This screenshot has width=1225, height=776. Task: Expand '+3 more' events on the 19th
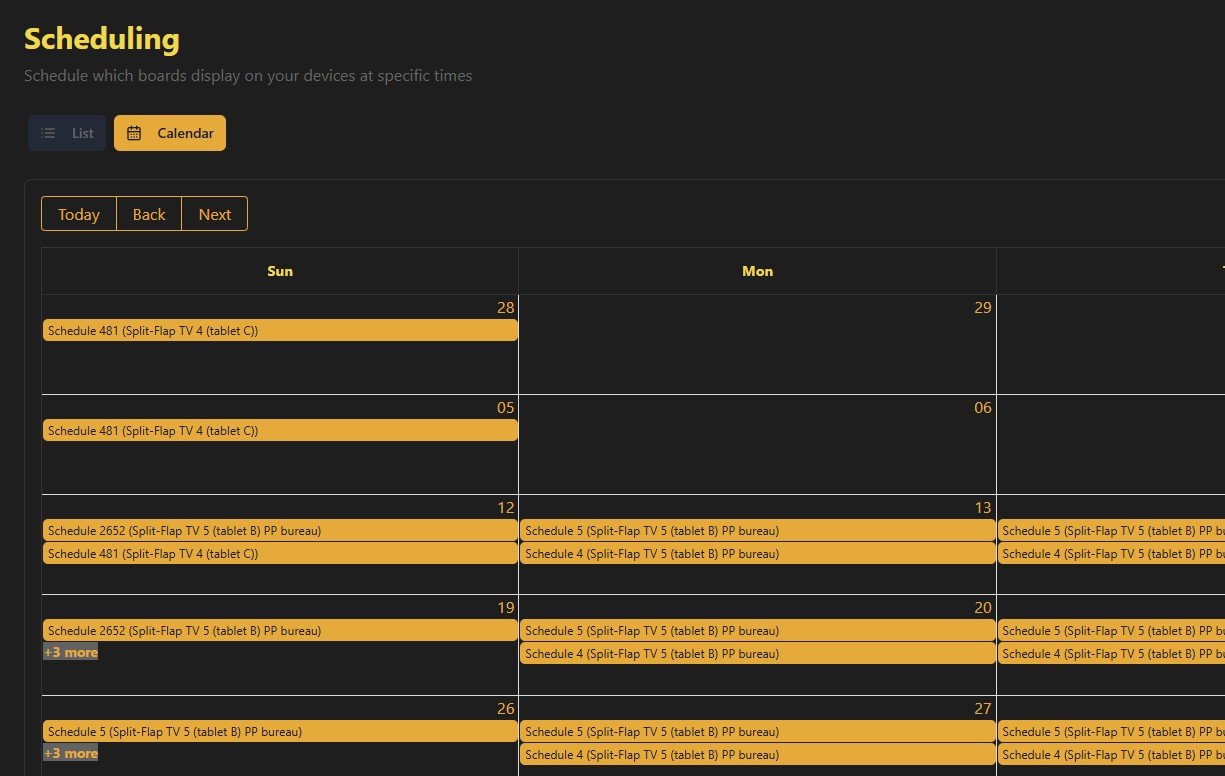[71, 653]
